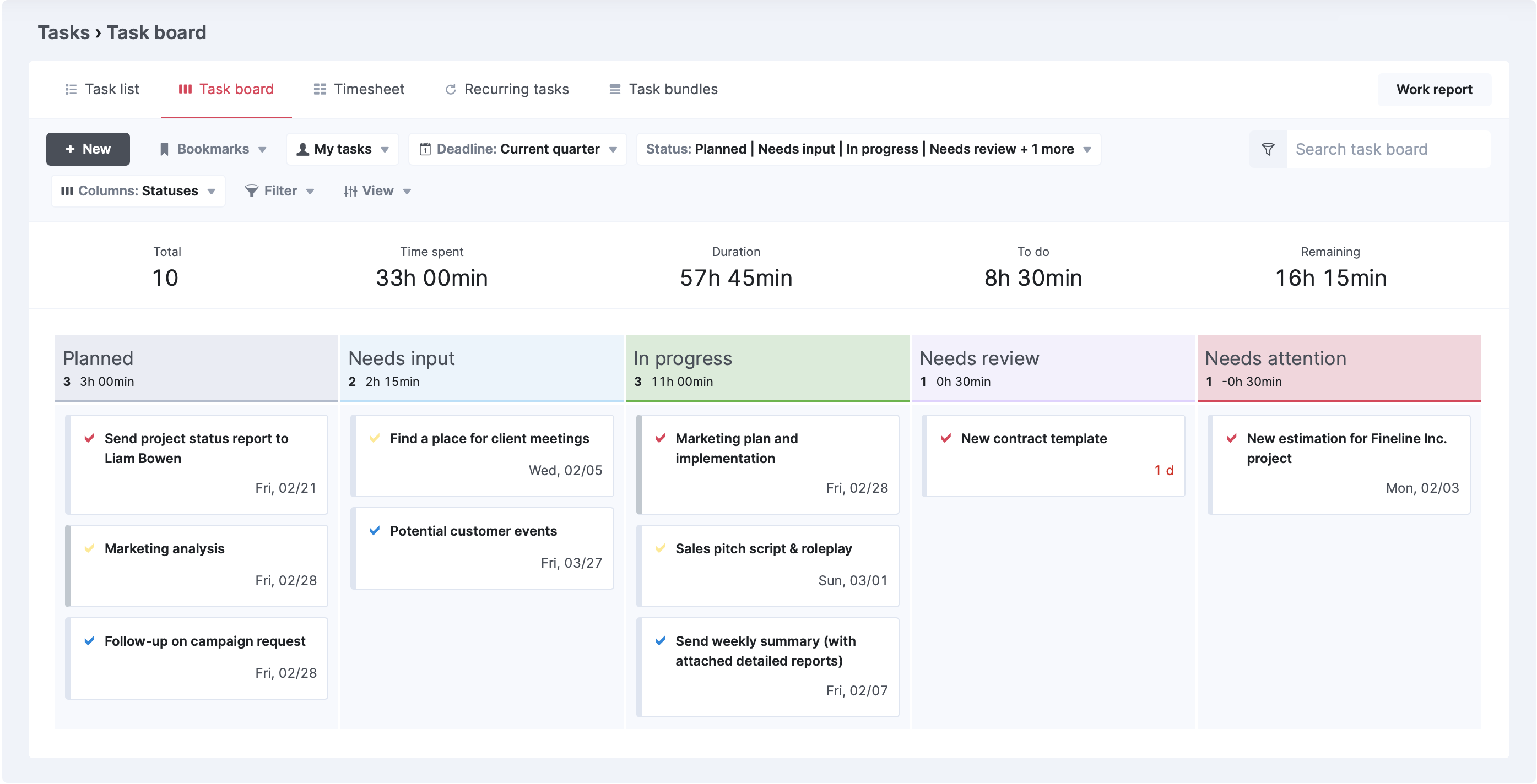Click the New task button
The image size is (1537, 784).
88,149
